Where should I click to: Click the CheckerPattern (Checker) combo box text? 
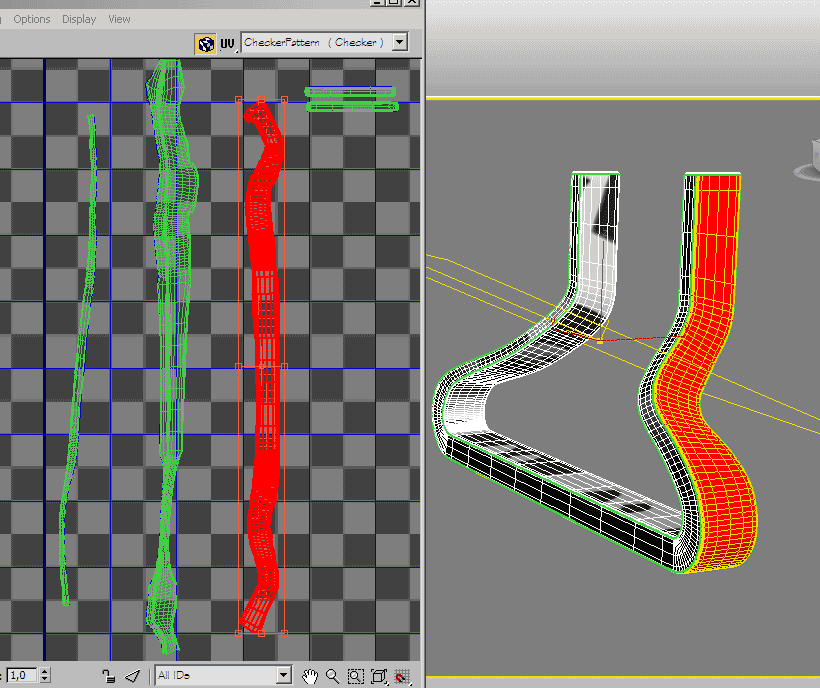click(315, 43)
